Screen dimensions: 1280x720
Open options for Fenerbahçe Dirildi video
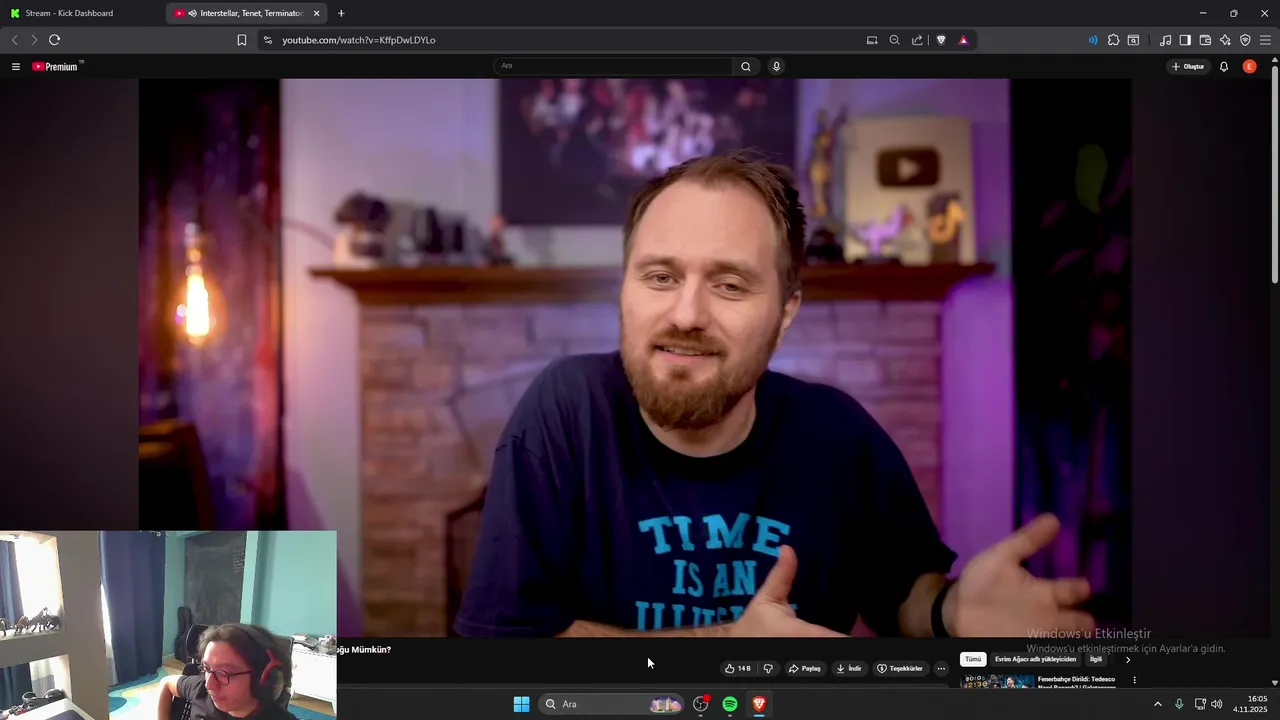(x=1134, y=680)
